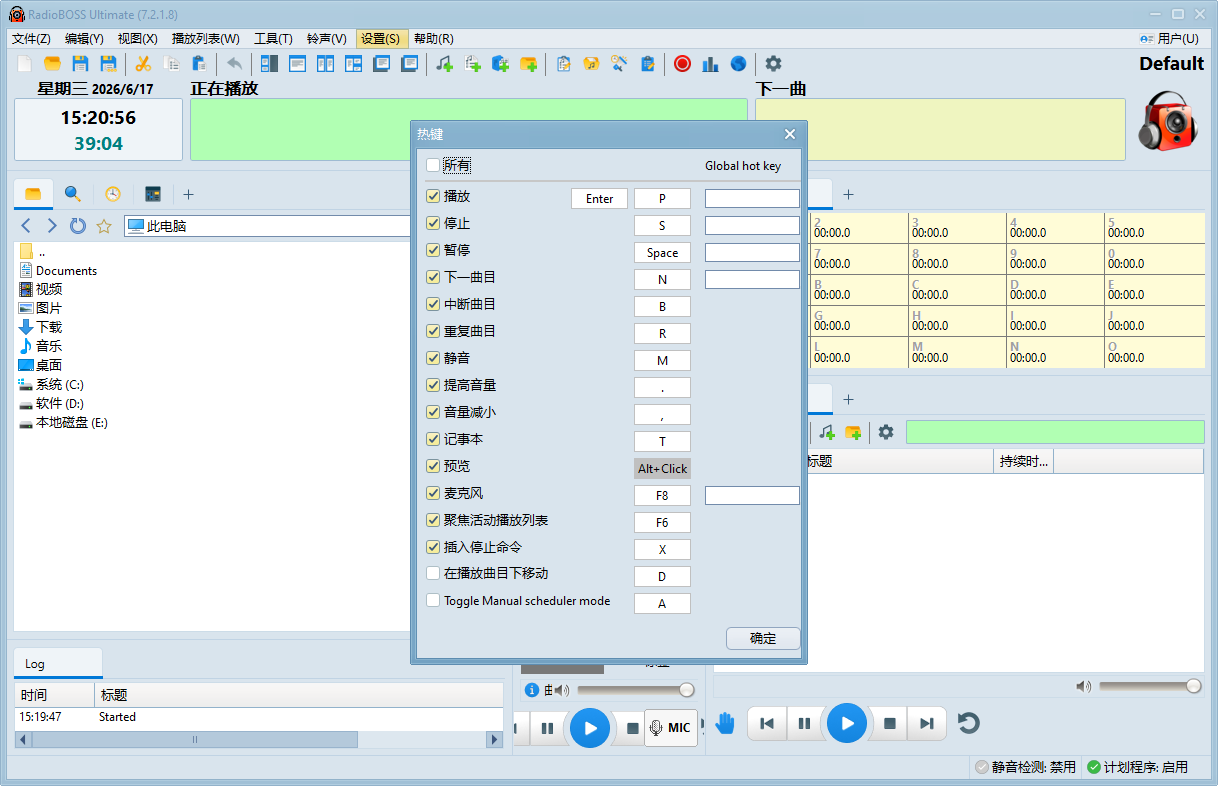This screenshot has width=1218, height=786.
Task: Select 系统 (C:) drive in file list
Action: [59, 384]
